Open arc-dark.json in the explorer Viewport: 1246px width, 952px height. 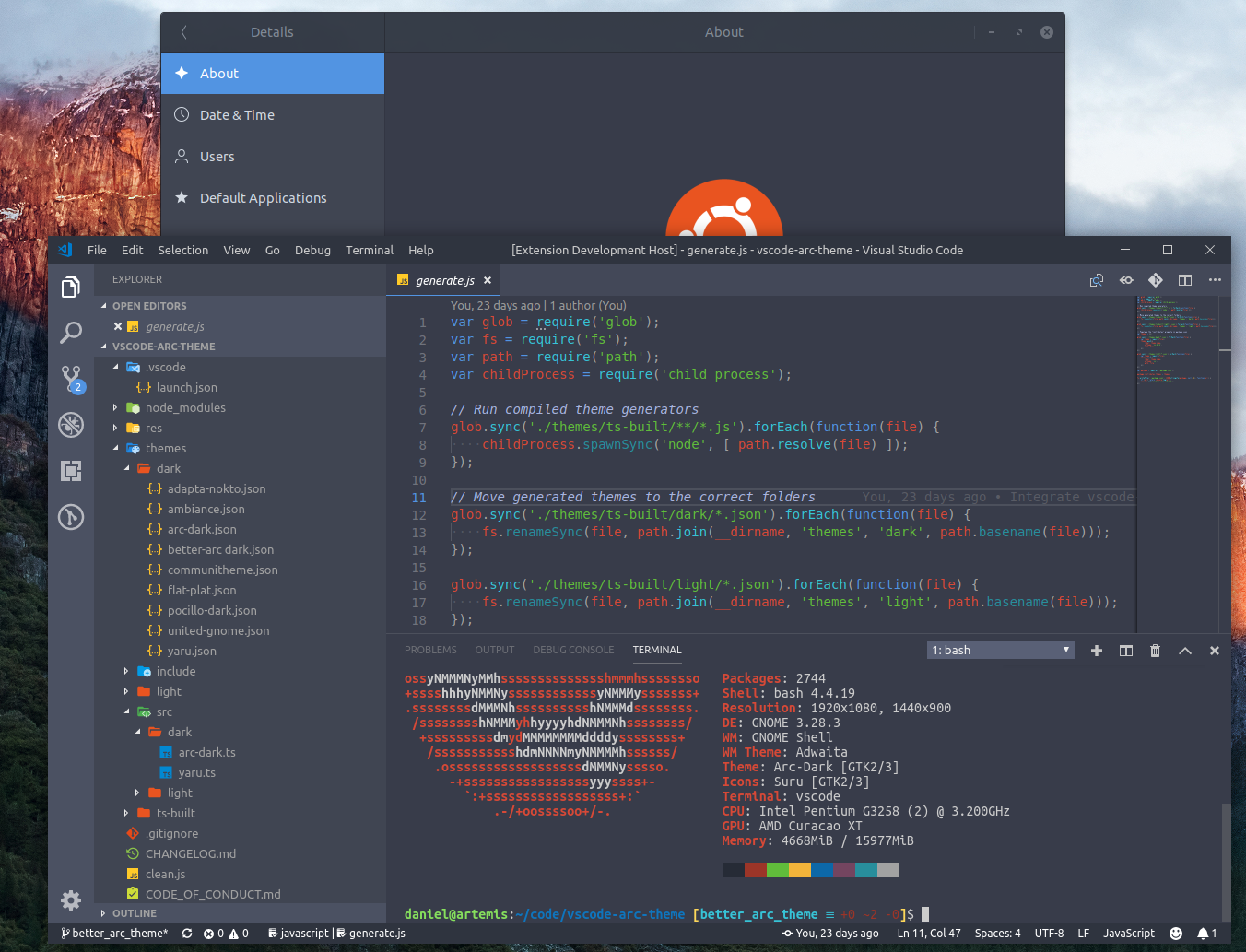pyautogui.click(x=241, y=529)
